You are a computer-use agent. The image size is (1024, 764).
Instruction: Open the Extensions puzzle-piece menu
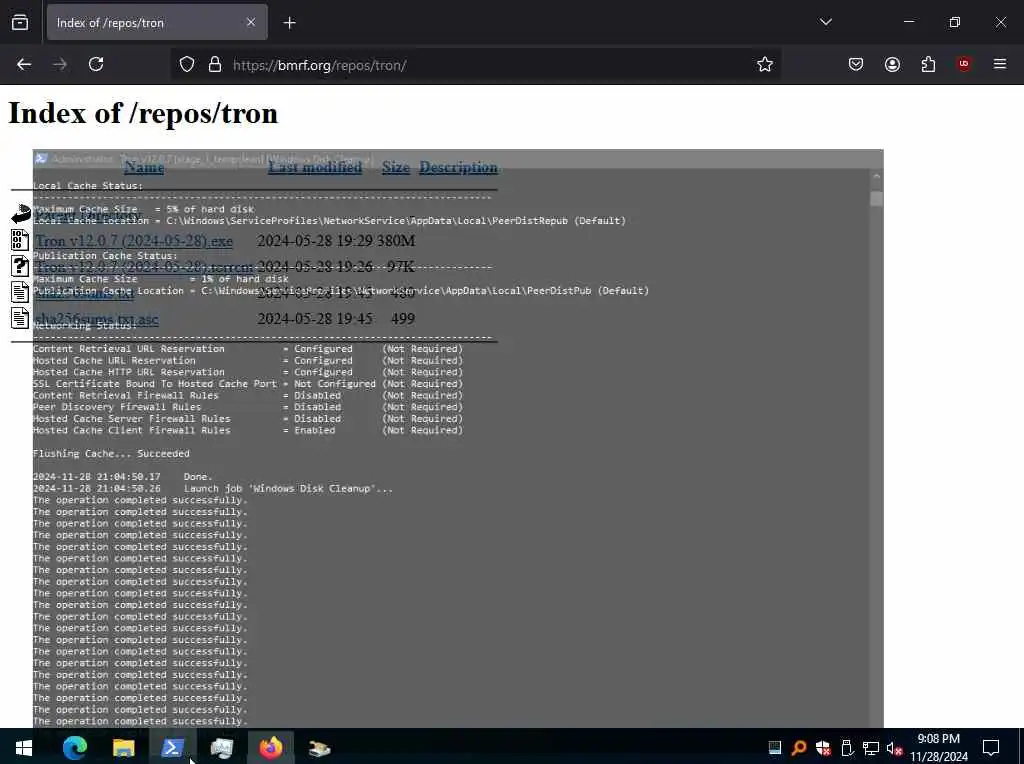pyautogui.click(x=928, y=64)
